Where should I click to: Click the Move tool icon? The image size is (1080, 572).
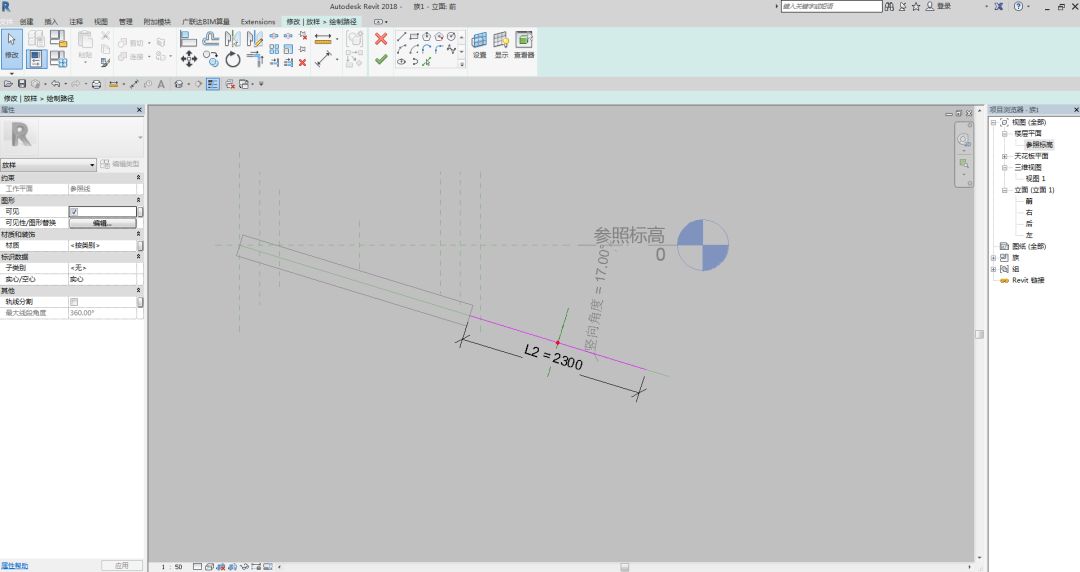(189, 59)
